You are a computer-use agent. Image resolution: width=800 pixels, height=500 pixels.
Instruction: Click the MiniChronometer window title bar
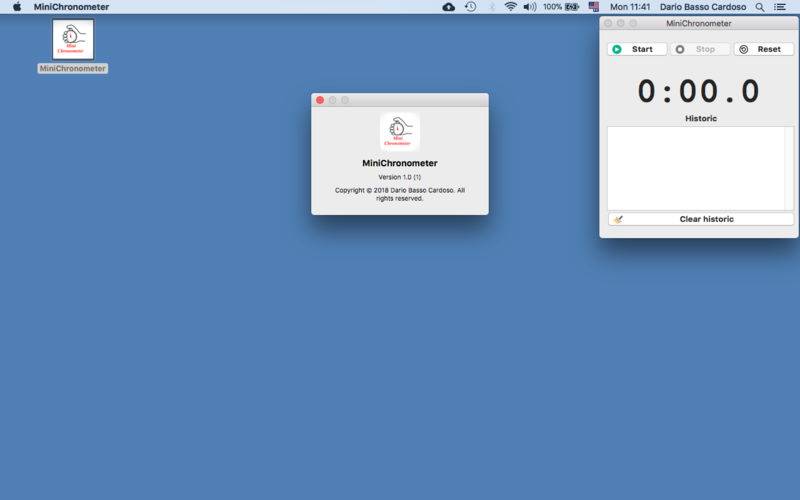698,23
